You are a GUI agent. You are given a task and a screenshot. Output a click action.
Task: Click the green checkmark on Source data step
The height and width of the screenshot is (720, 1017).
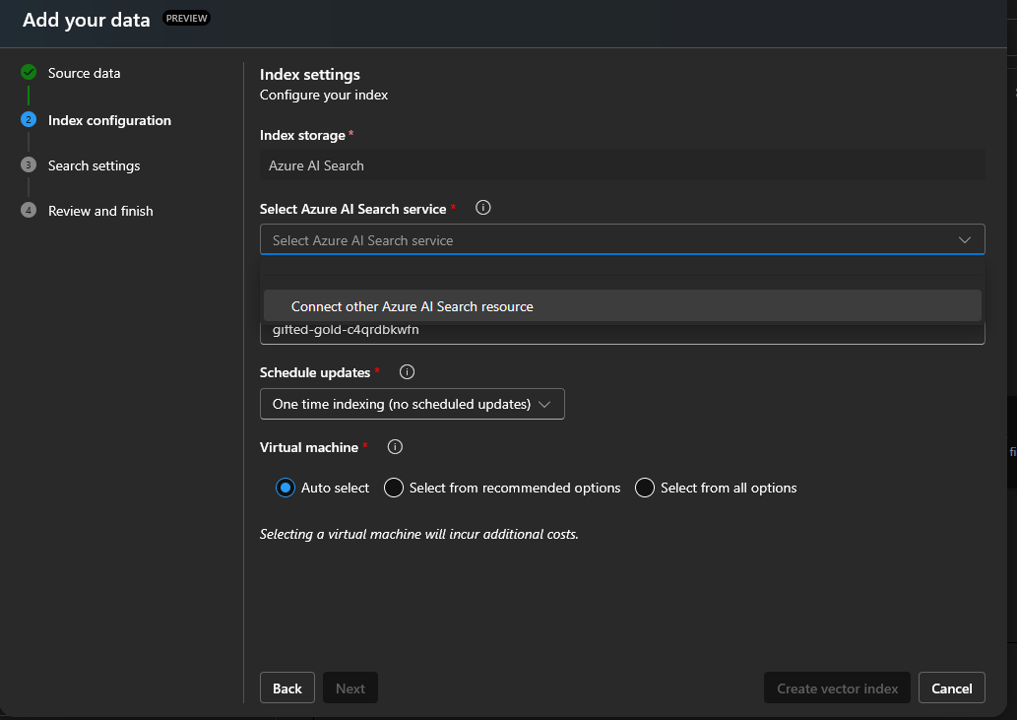pos(27,72)
